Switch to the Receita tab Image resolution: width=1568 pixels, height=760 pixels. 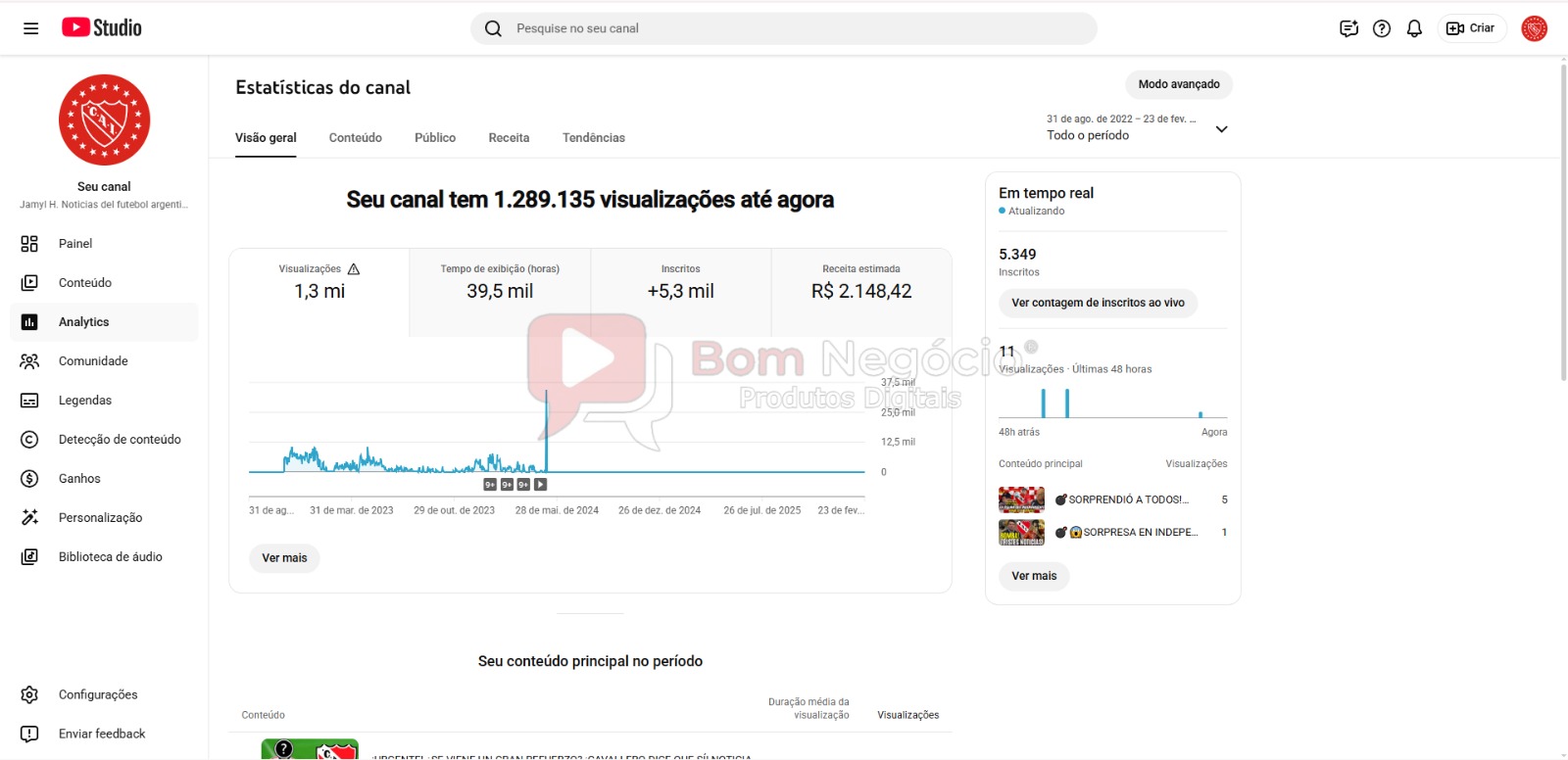pyautogui.click(x=509, y=138)
